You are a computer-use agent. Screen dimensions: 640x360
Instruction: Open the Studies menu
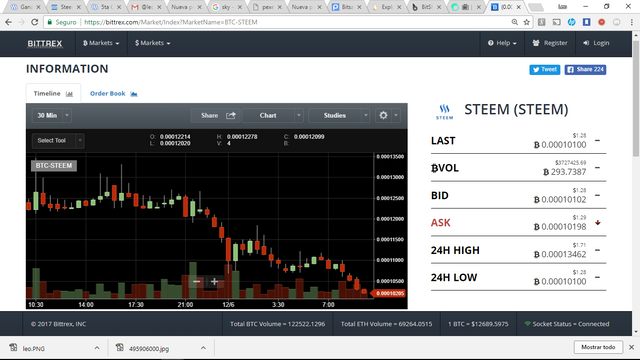pyautogui.click(x=335, y=116)
